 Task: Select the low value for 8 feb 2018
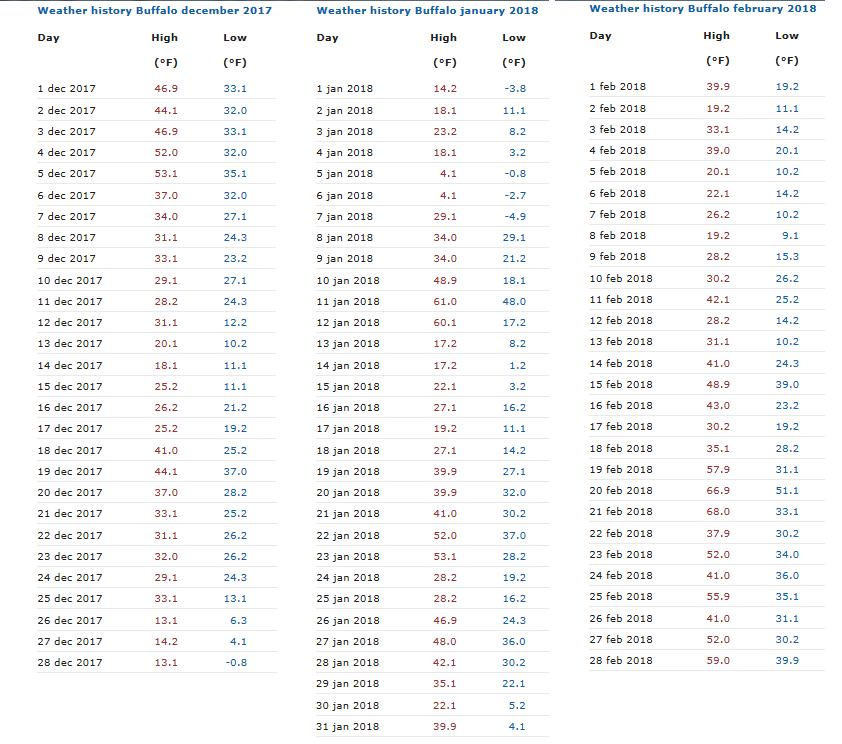pyautogui.click(x=790, y=236)
